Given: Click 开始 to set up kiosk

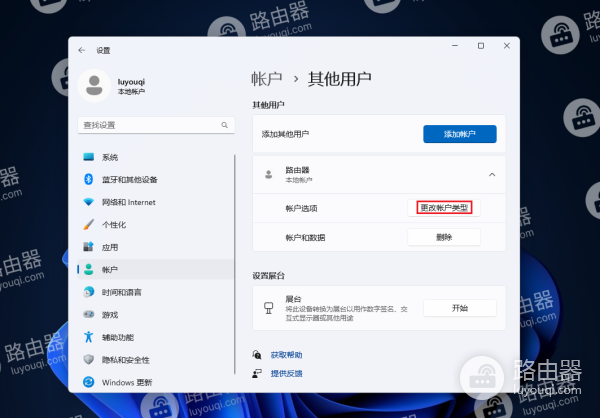Looking at the screenshot, I should pos(460,308).
